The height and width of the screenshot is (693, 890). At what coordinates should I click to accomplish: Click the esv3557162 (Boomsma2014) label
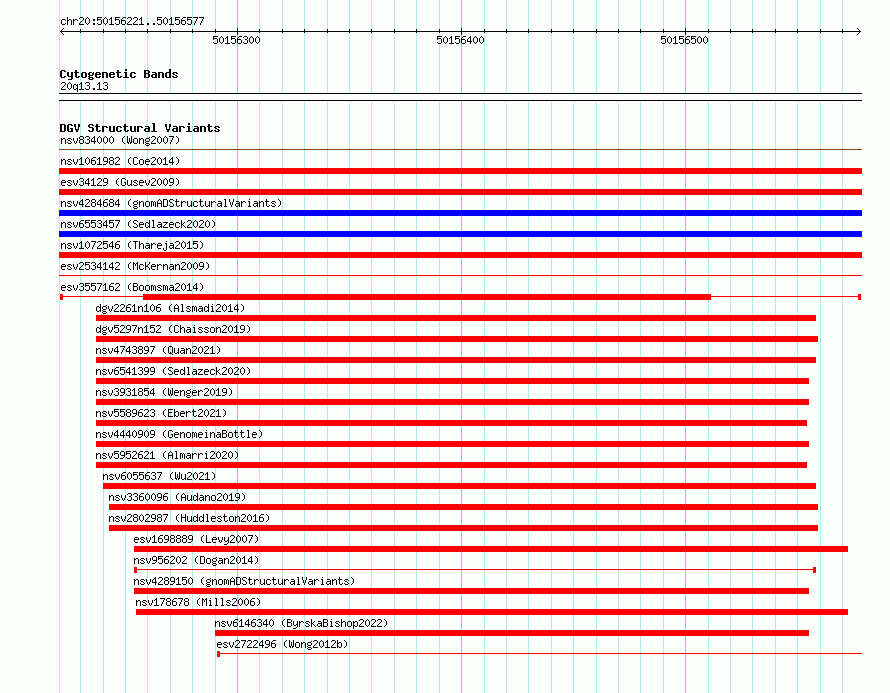pyautogui.click(x=132, y=287)
